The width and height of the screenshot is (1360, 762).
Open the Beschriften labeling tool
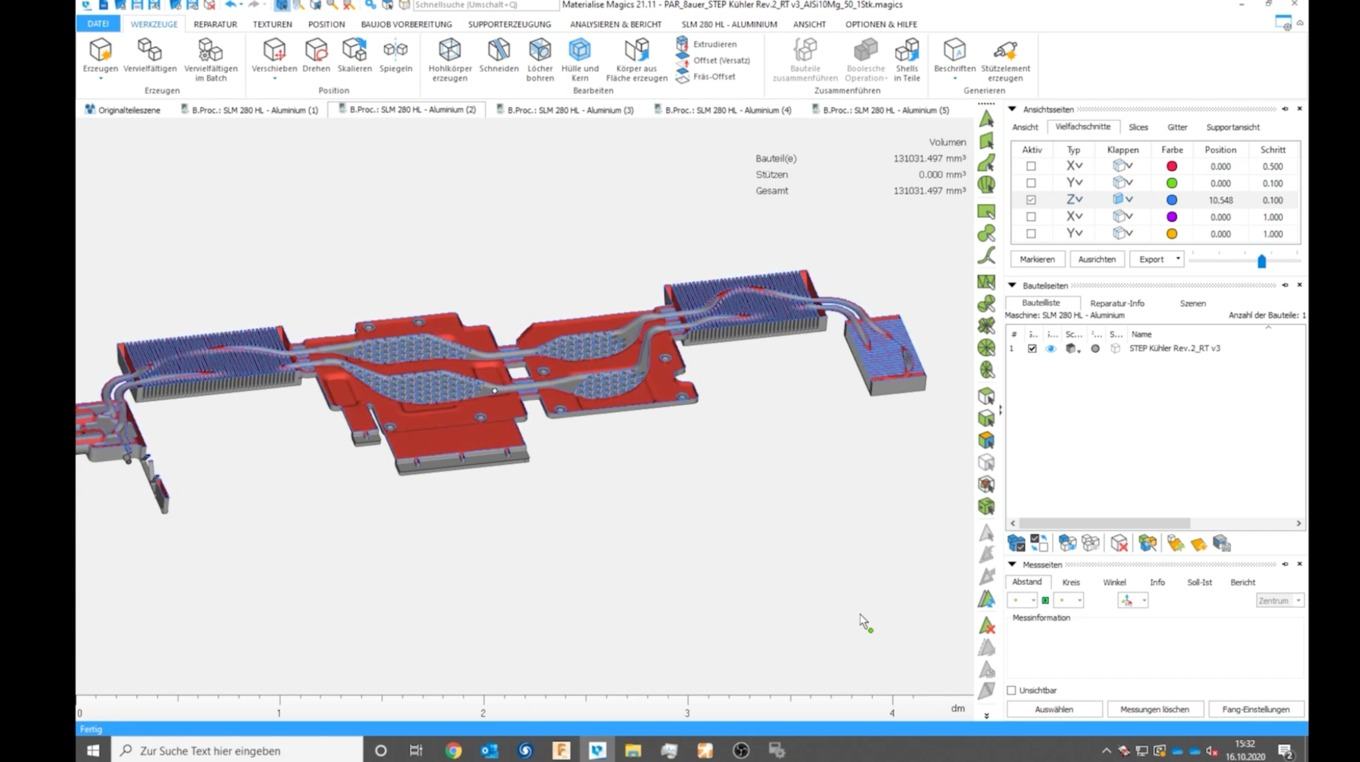pos(954,57)
